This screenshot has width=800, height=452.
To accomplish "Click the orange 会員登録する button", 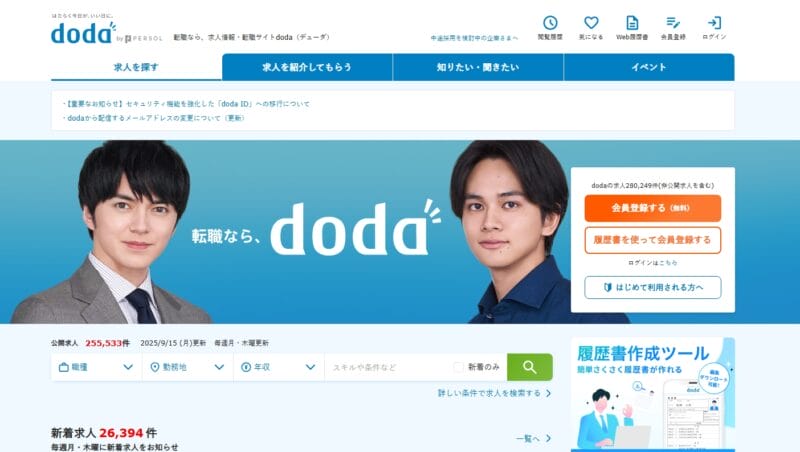I will point(653,208).
